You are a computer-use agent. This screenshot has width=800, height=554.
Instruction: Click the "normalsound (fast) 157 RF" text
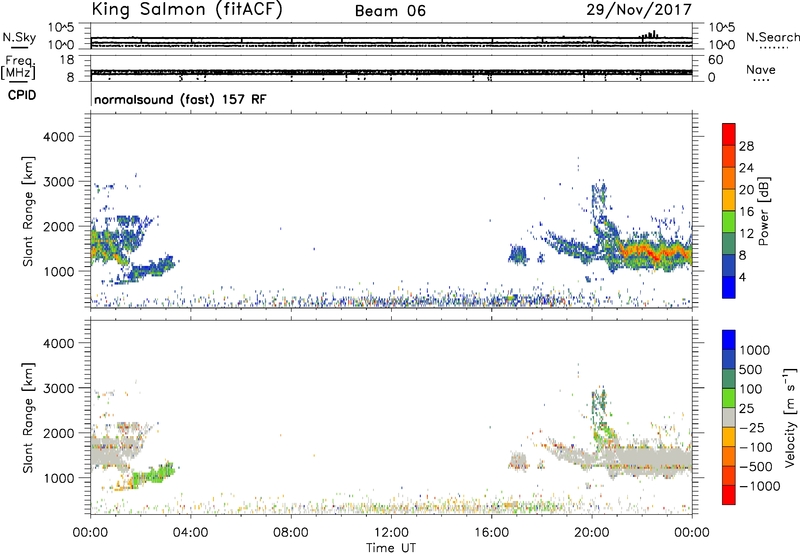coord(180,99)
